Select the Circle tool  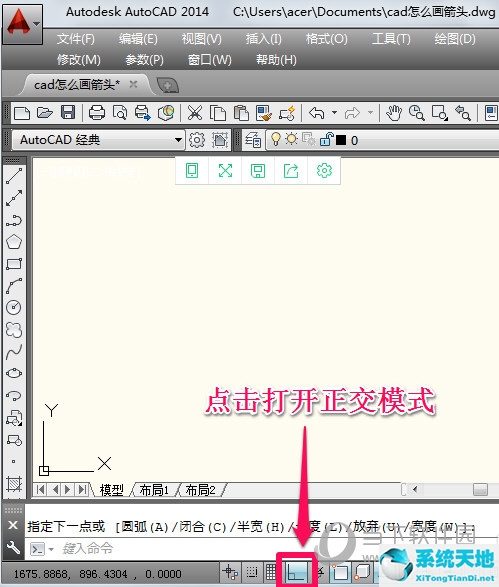click(x=14, y=308)
